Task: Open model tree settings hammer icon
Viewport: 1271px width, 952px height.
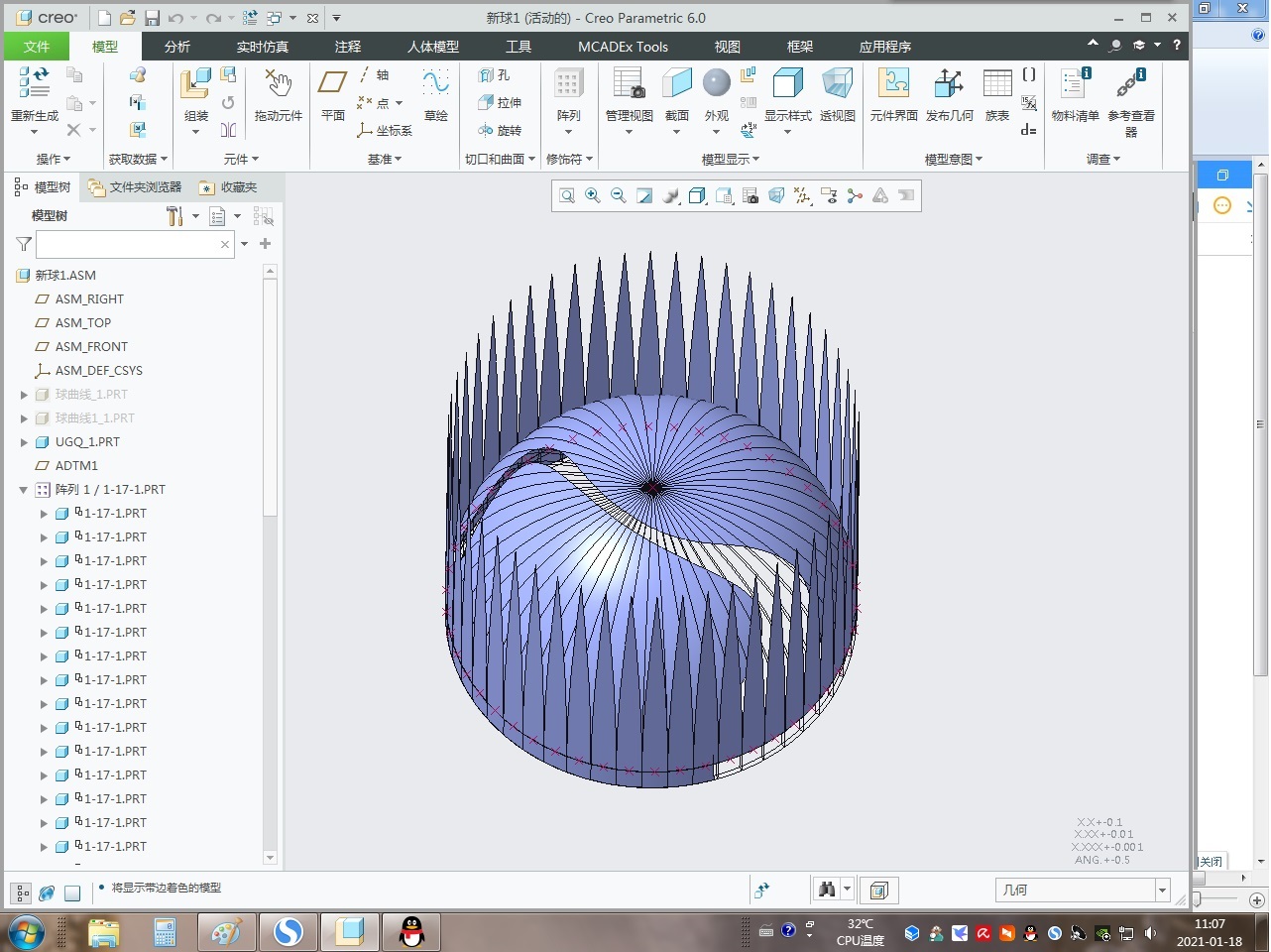Action: pyautogui.click(x=174, y=216)
